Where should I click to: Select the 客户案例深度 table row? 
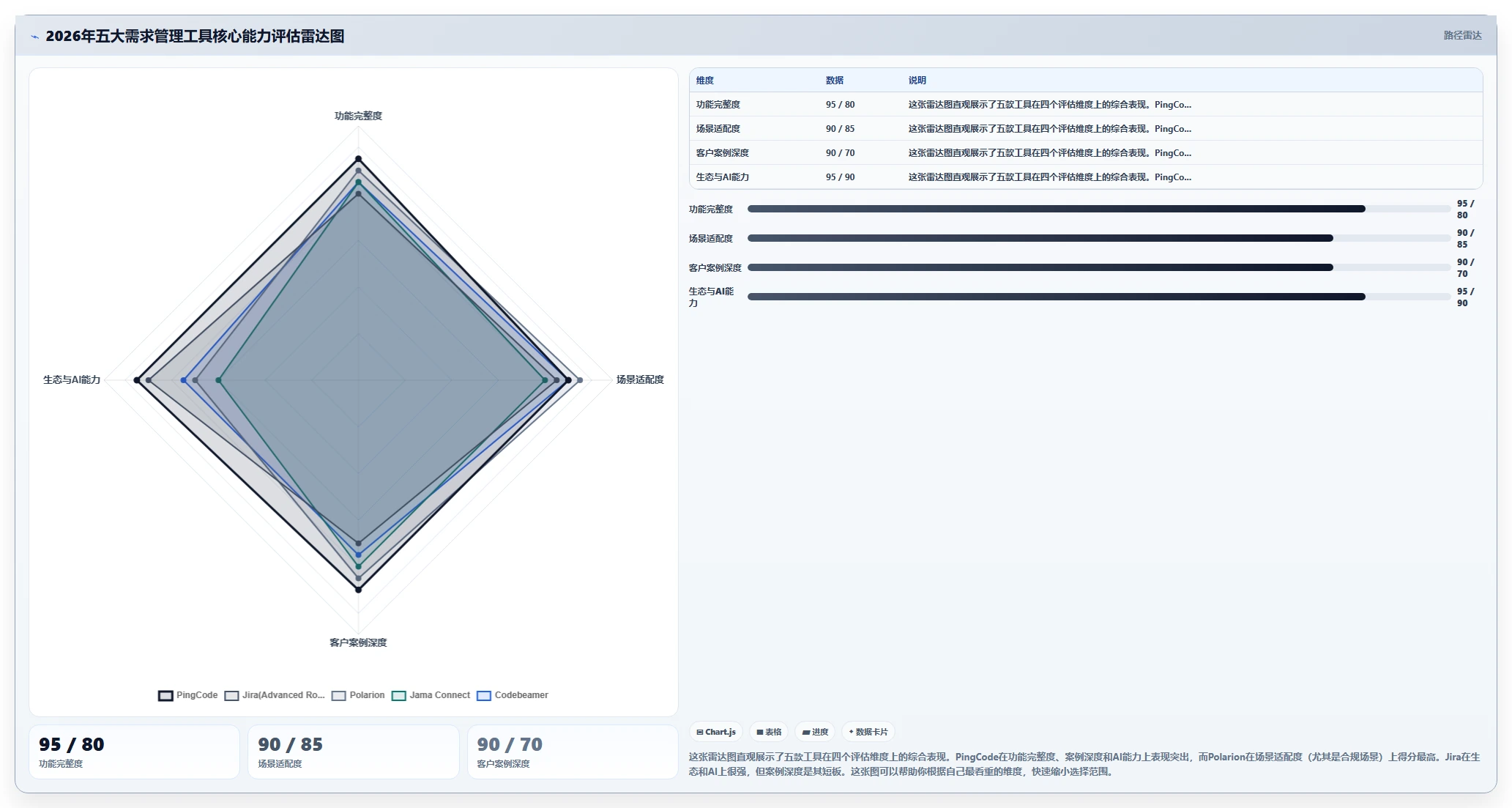click(1086, 153)
